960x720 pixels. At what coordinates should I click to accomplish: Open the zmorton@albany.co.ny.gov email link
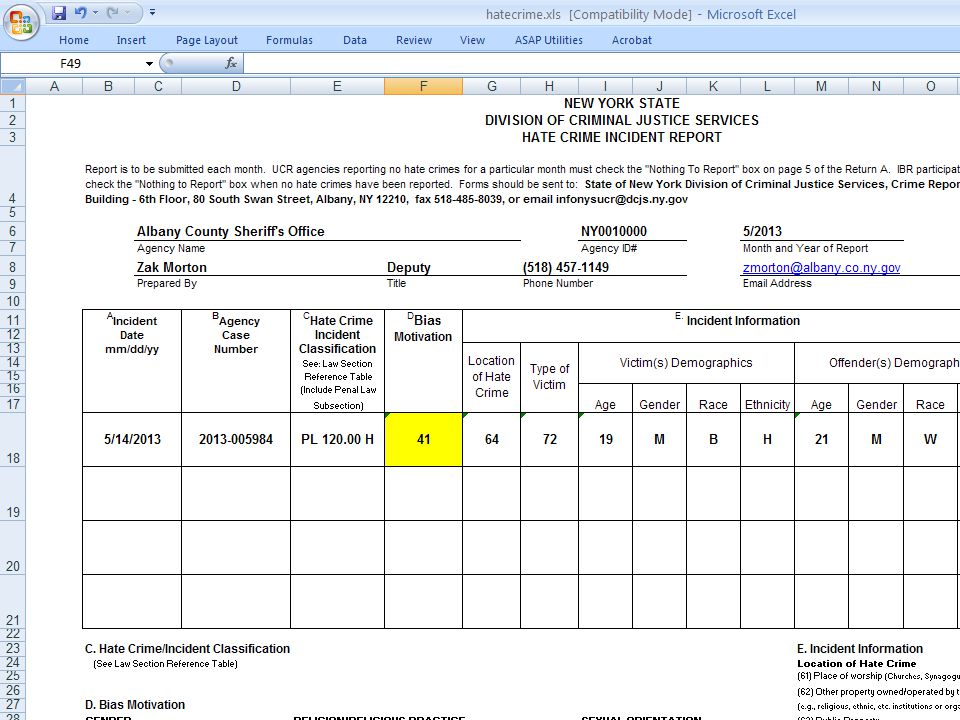(x=821, y=268)
